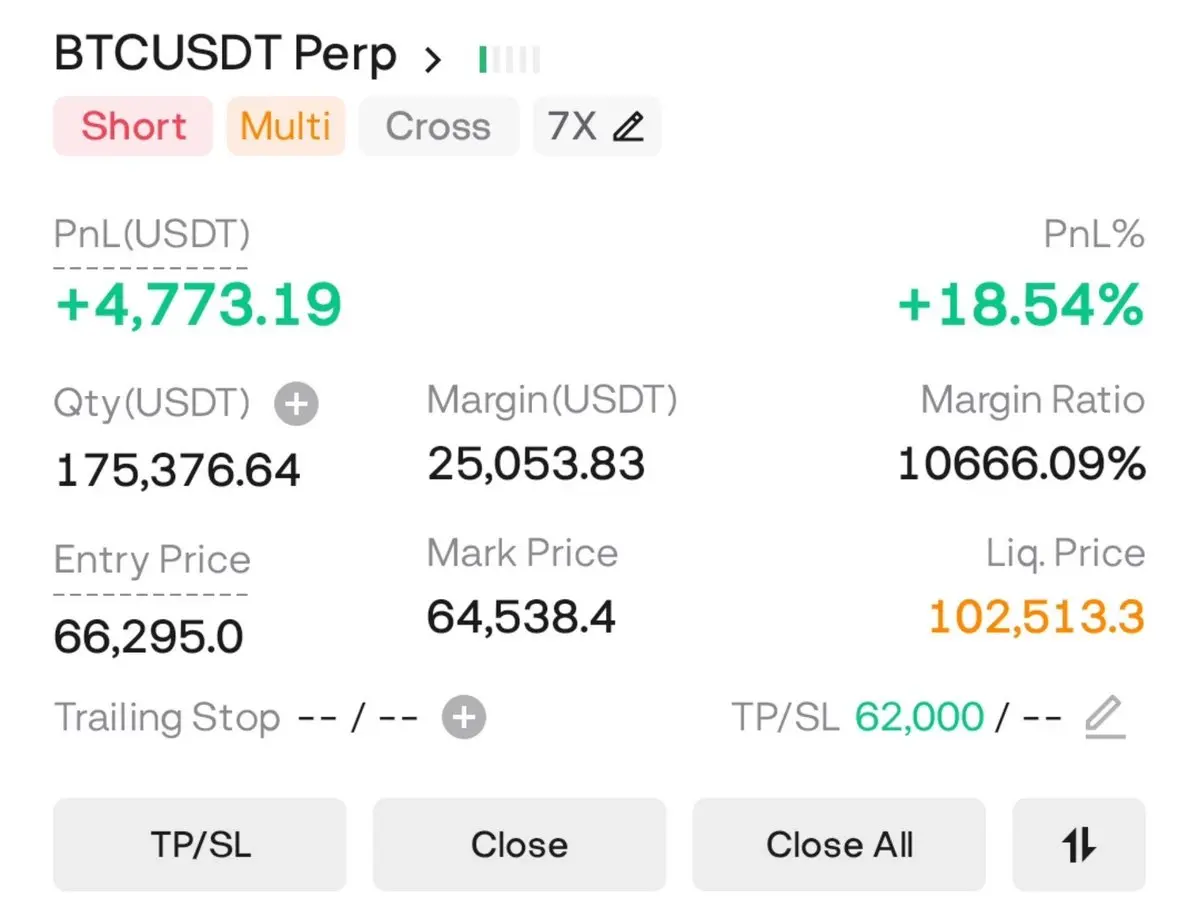Click the reverse position arrows button
1199x917 pixels.
(1079, 844)
